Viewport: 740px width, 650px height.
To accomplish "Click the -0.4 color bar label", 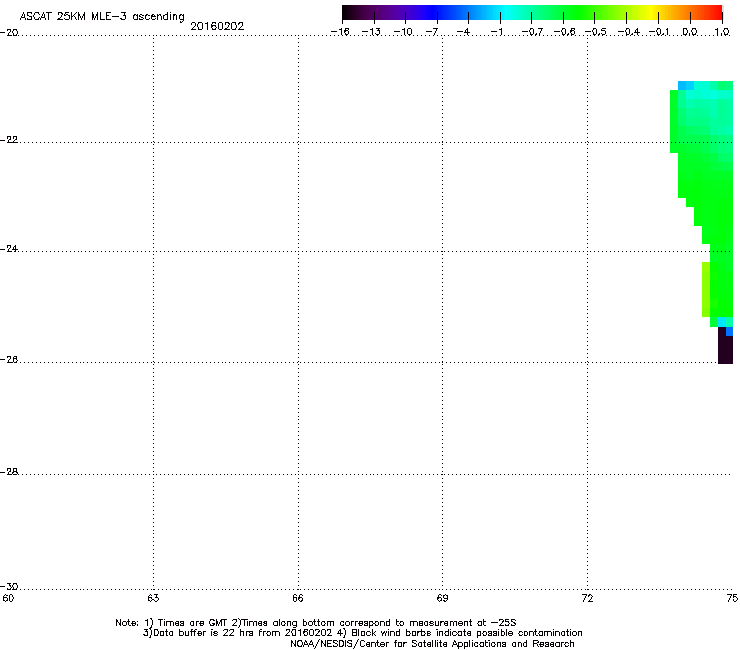I will pyautogui.click(x=629, y=32).
